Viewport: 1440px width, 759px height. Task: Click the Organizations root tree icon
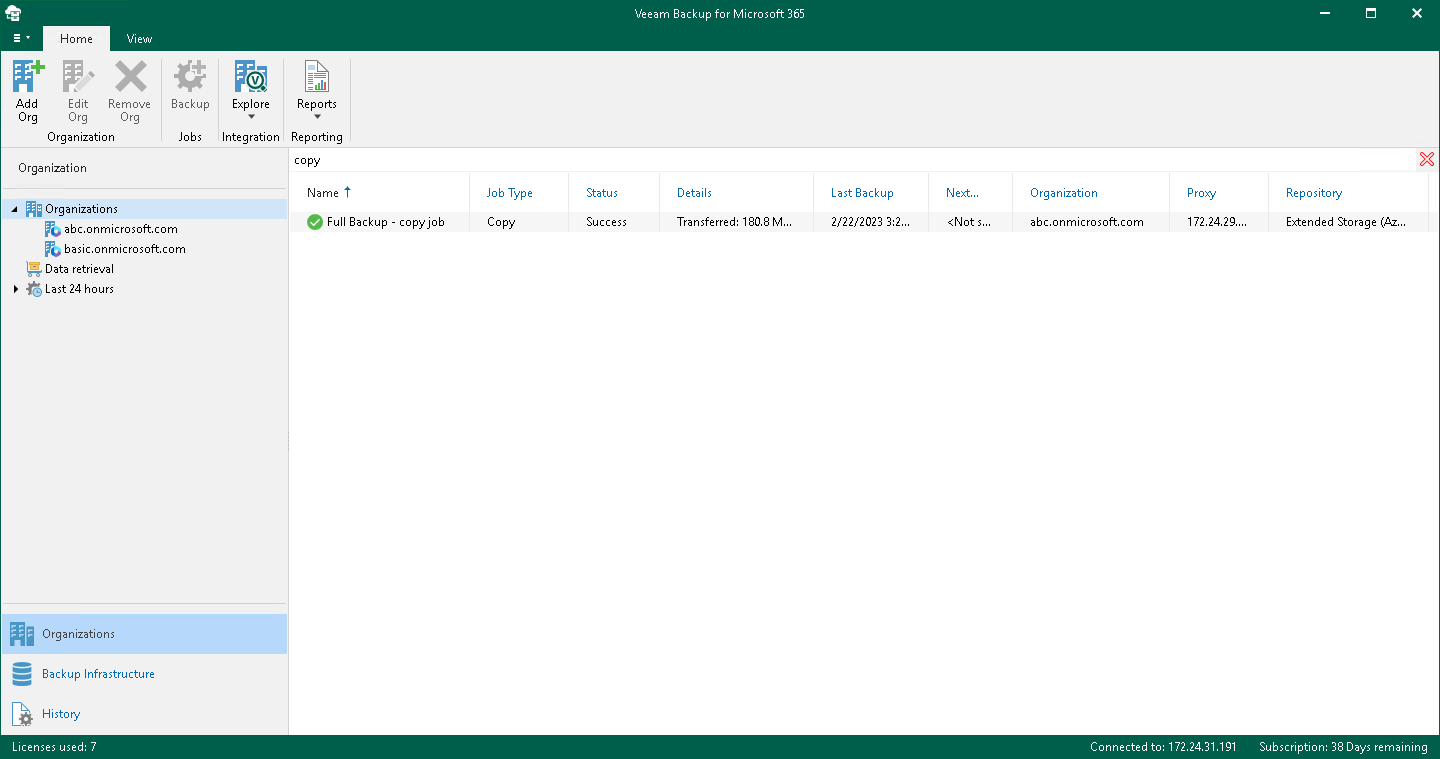pyautogui.click(x=33, y=209)
